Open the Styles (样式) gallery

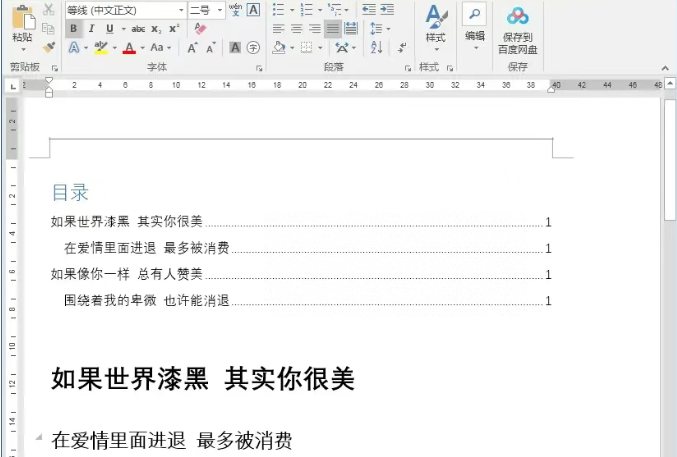tap(435, 27)
